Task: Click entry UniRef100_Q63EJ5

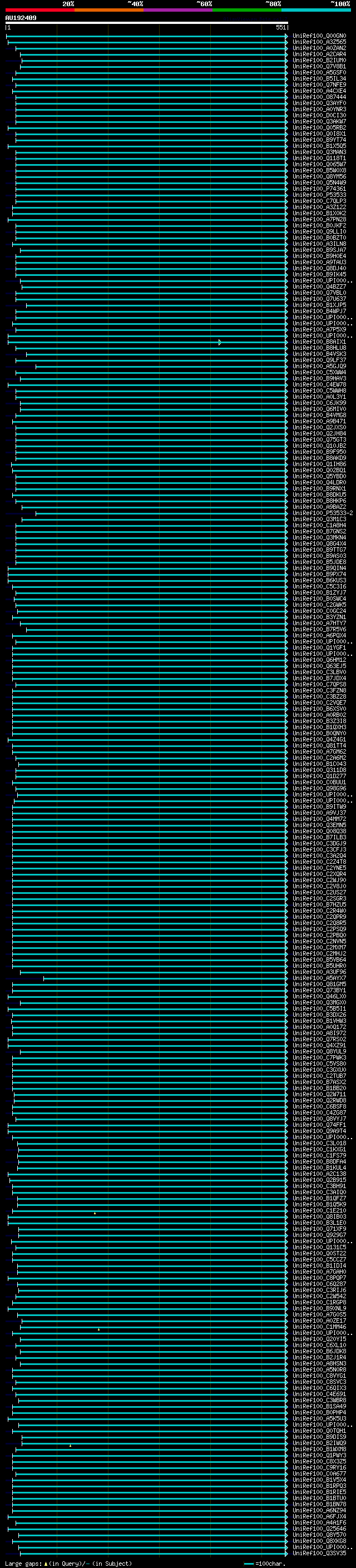Action: (319, 666)
